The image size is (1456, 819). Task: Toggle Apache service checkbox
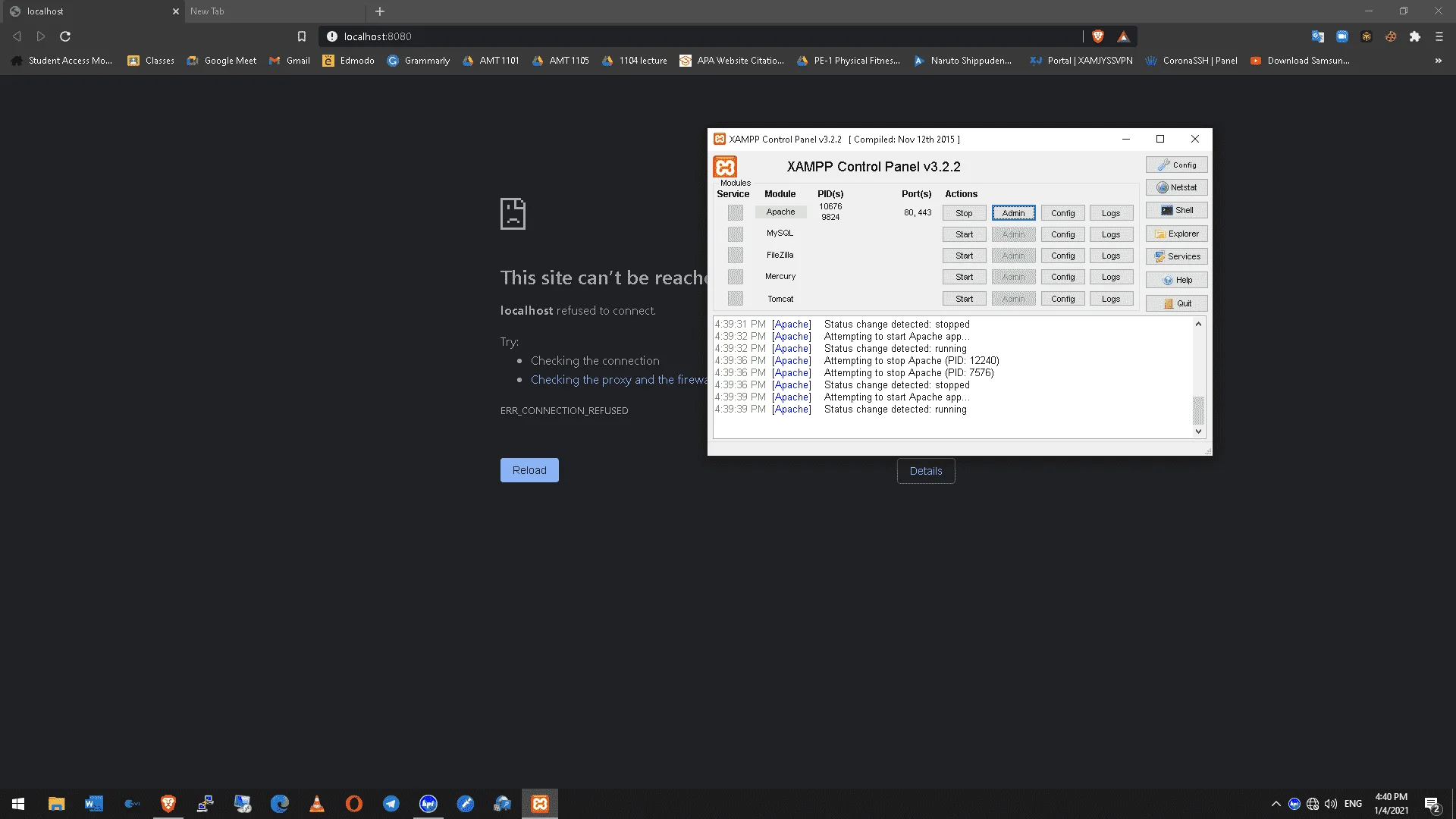coord(735,212)
